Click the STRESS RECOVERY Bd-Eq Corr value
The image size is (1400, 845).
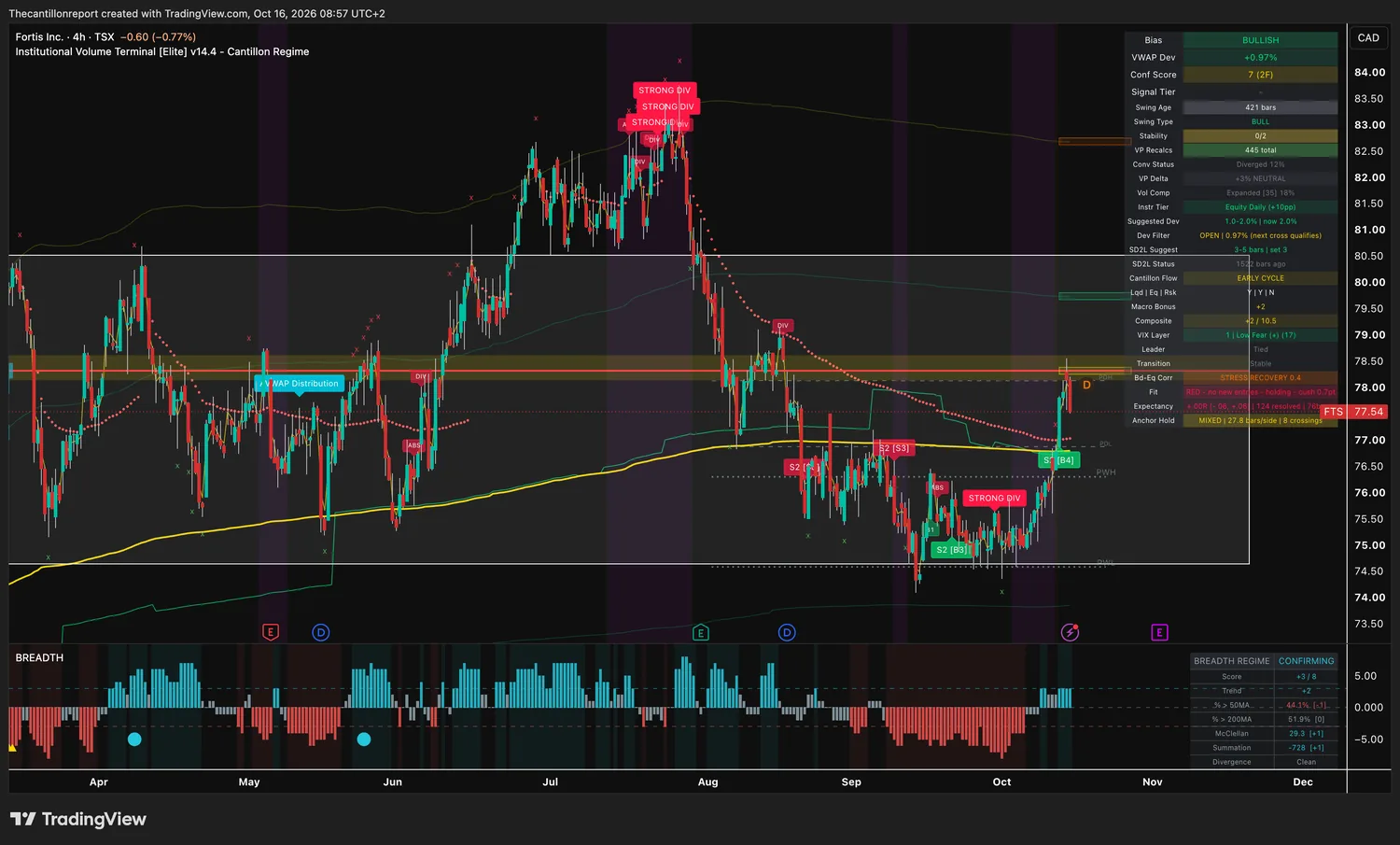tap(1260, 378)
